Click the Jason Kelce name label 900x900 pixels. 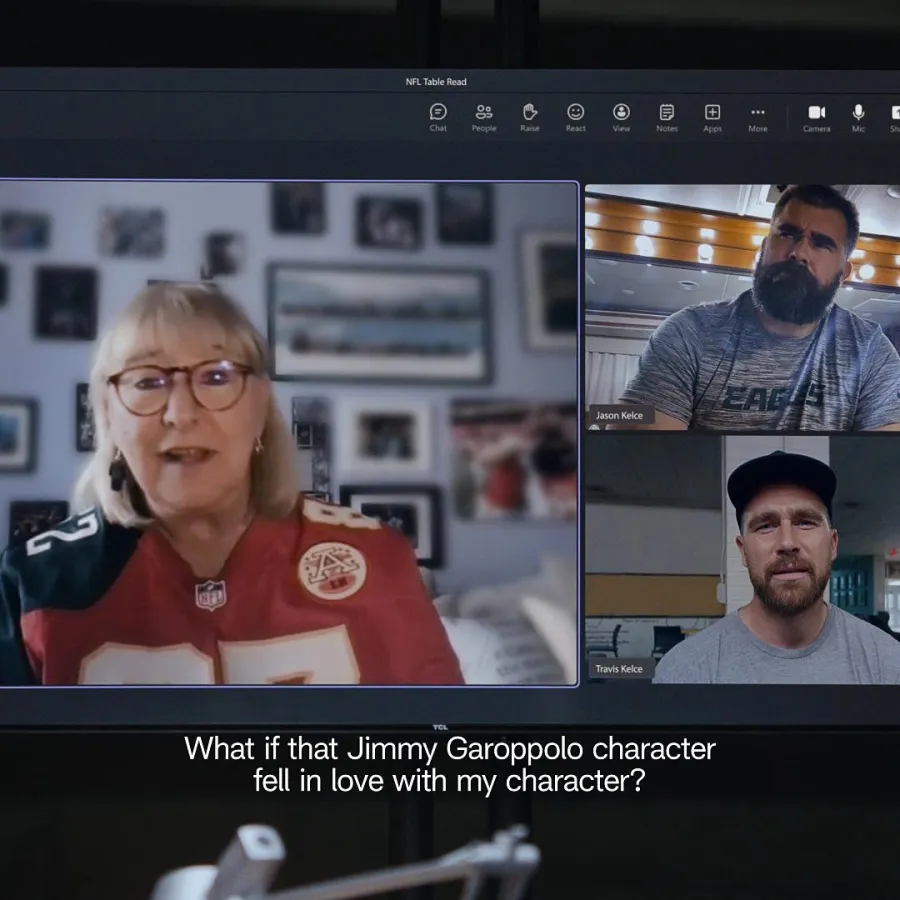[622, 414]
